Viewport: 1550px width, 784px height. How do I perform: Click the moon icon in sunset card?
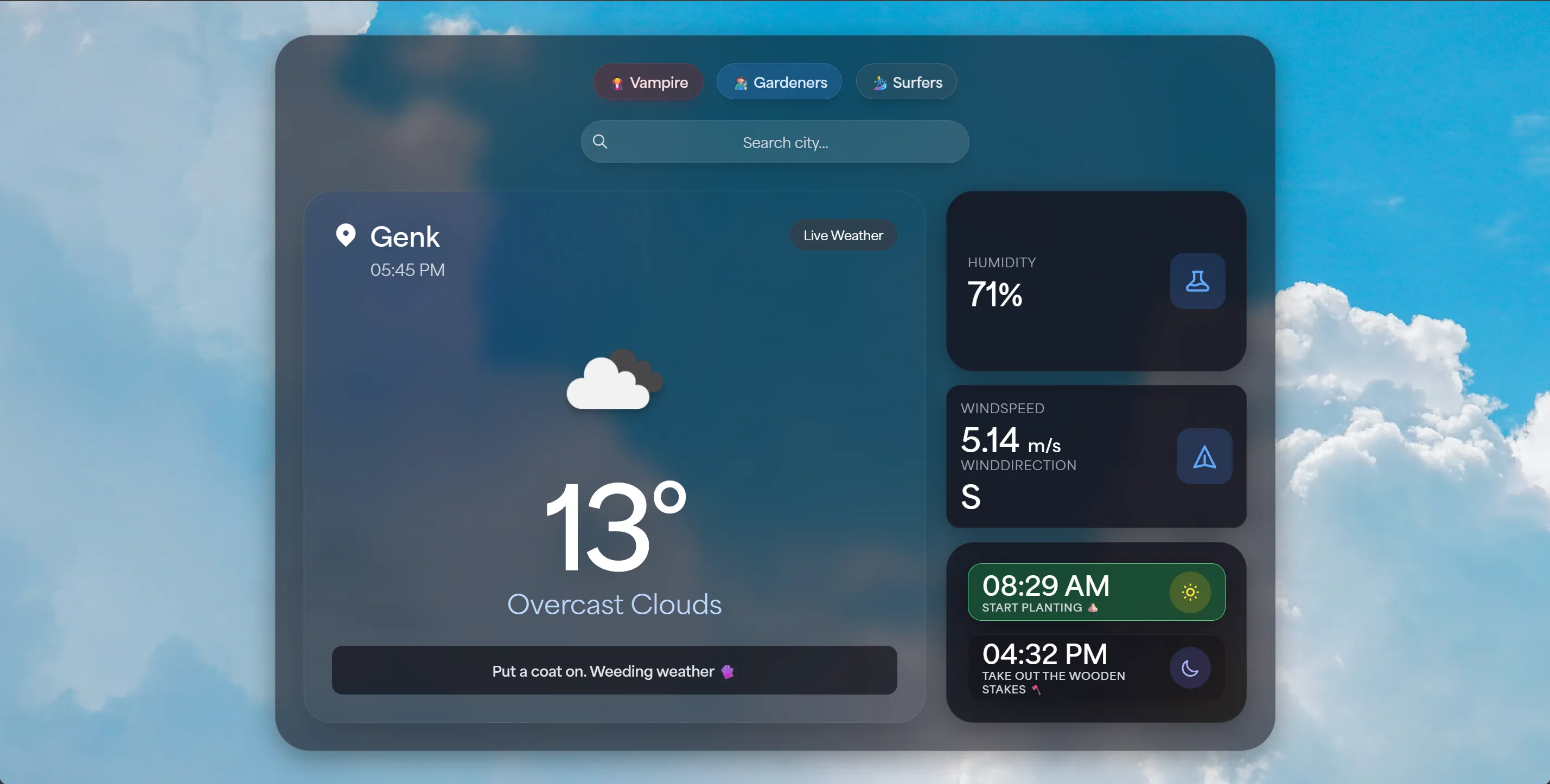1190,668
